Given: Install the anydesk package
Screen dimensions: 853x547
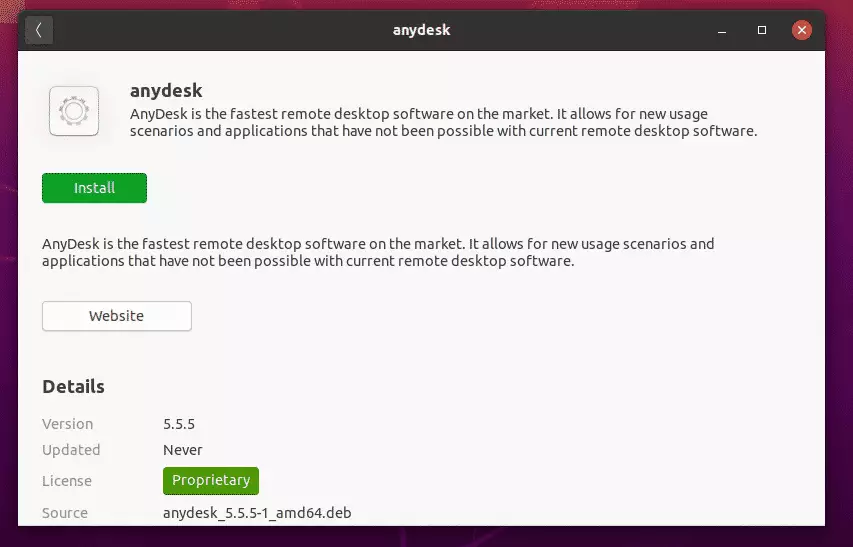Looking at the screenshot, I should point(94,188).
